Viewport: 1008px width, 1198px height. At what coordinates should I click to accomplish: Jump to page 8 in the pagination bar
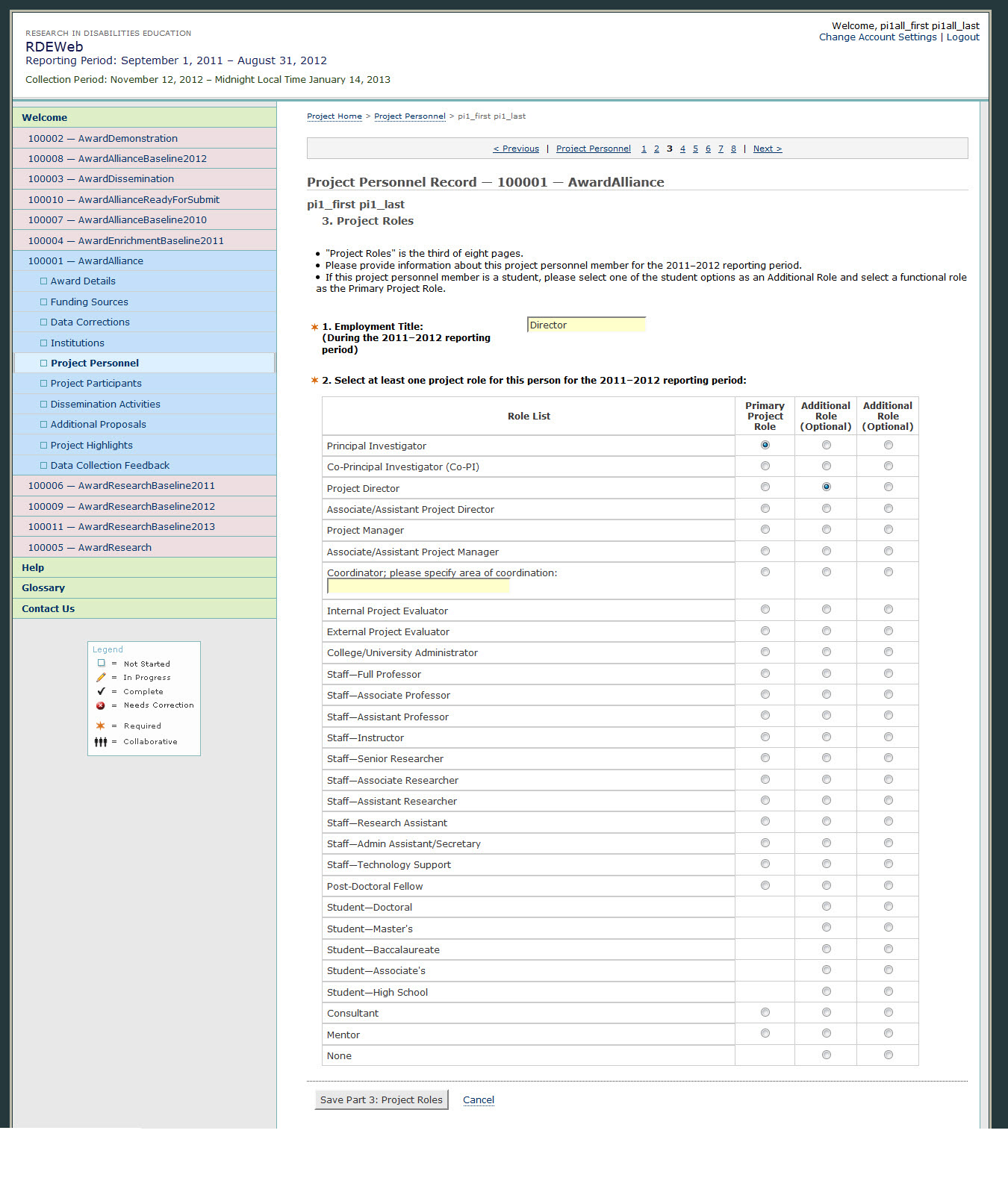pos(733,149)
